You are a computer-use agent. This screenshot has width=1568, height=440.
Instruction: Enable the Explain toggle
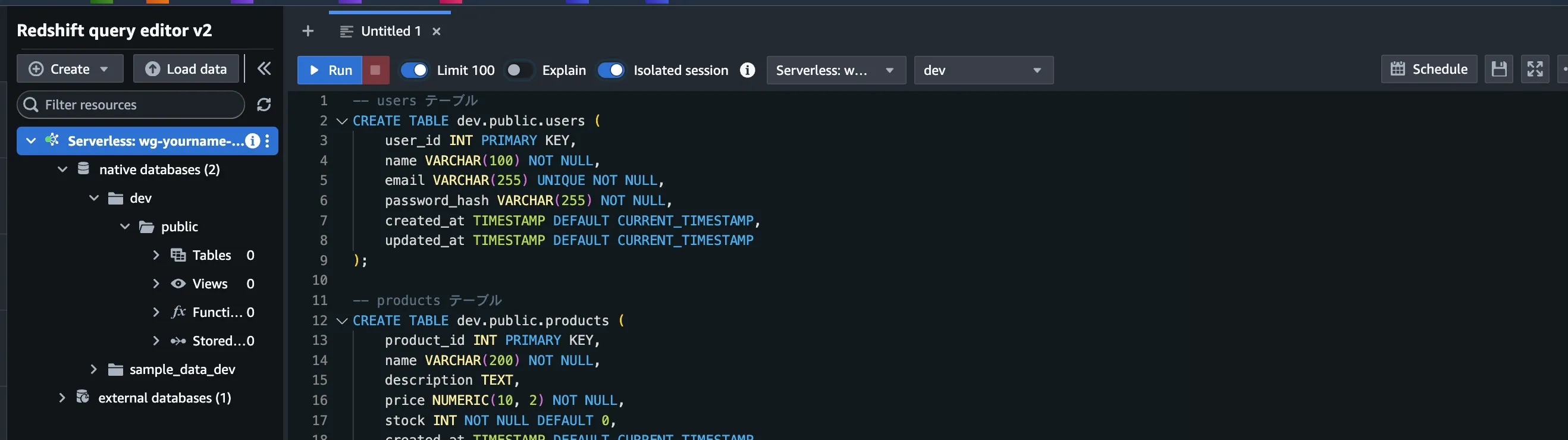(519, 70)
